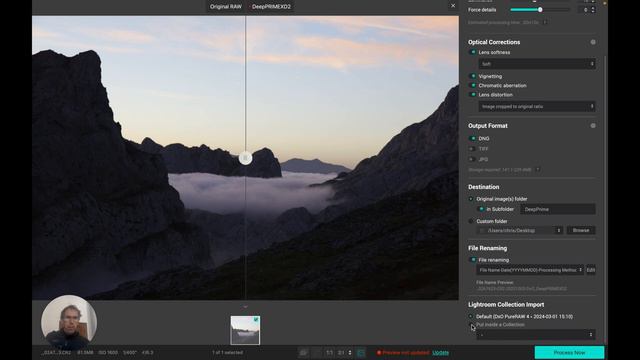Viewport: 640px width, 360px height.
Task: Select Original image(s) folder destination
Action: (x=471, y=199)
